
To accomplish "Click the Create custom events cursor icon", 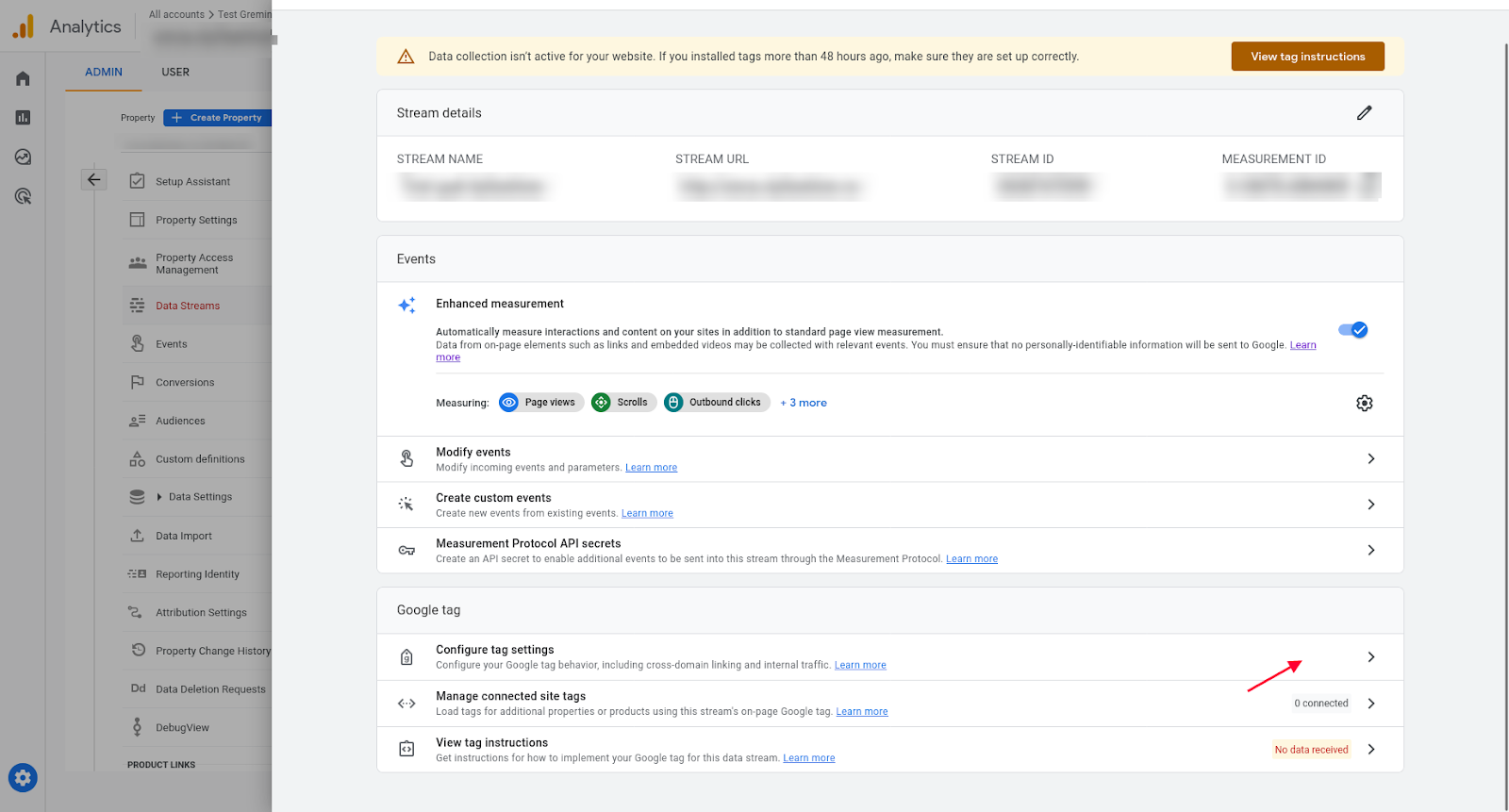I will pyautogui.click(x=406, y=505).
